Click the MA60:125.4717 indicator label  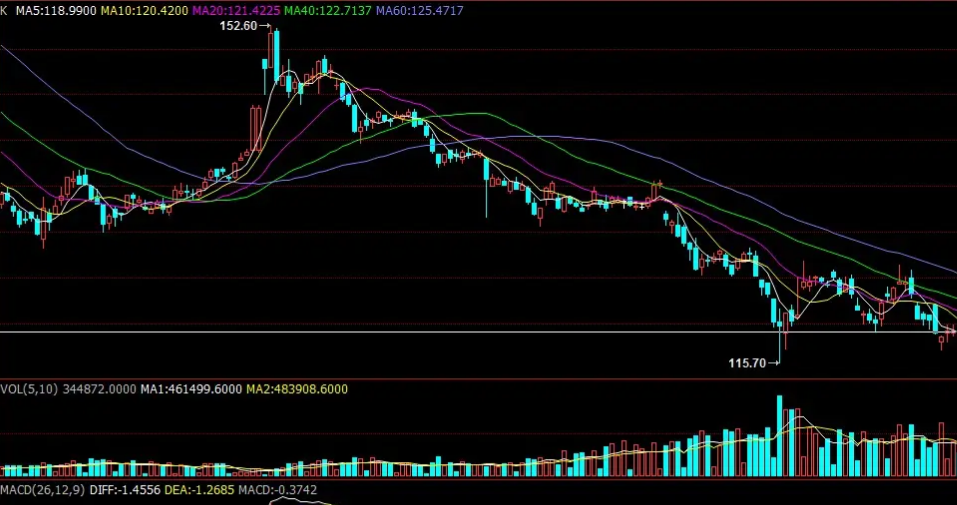420,11
